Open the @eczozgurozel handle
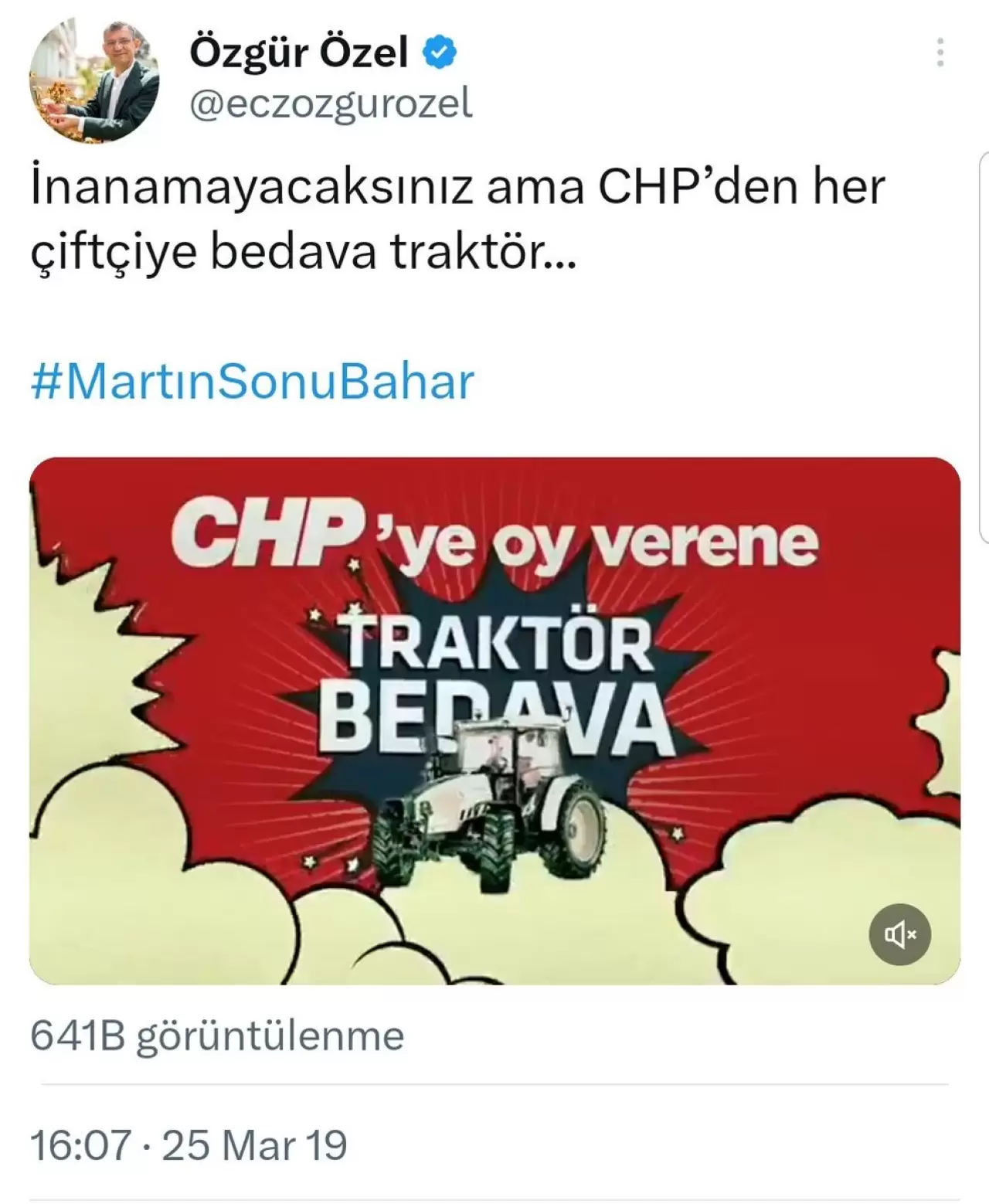 coord(331,104)
